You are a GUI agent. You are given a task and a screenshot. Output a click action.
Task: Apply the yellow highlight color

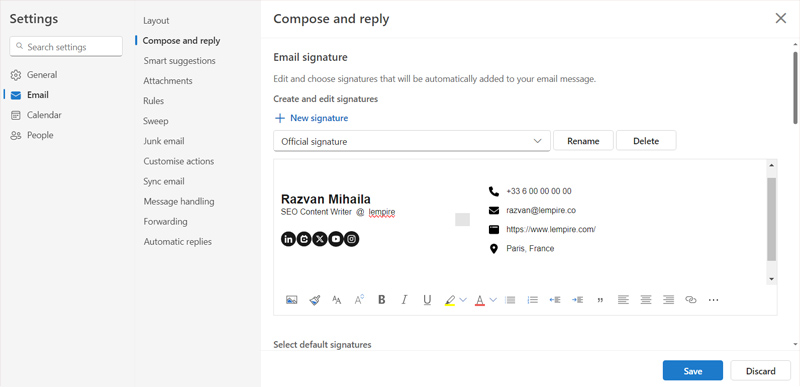pyautogui.click(x=449, y=300)
